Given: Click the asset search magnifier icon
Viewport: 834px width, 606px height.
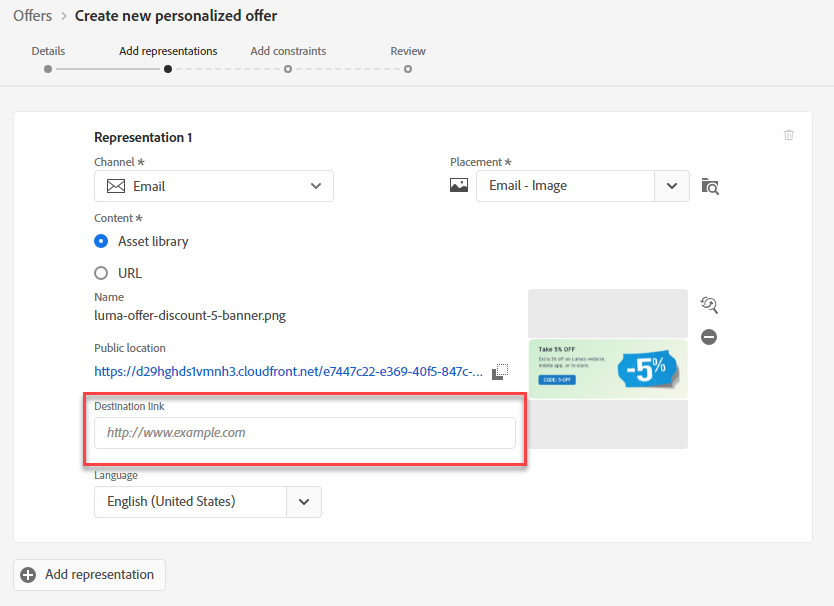Looking at the screenshot, I should point(709,305).
